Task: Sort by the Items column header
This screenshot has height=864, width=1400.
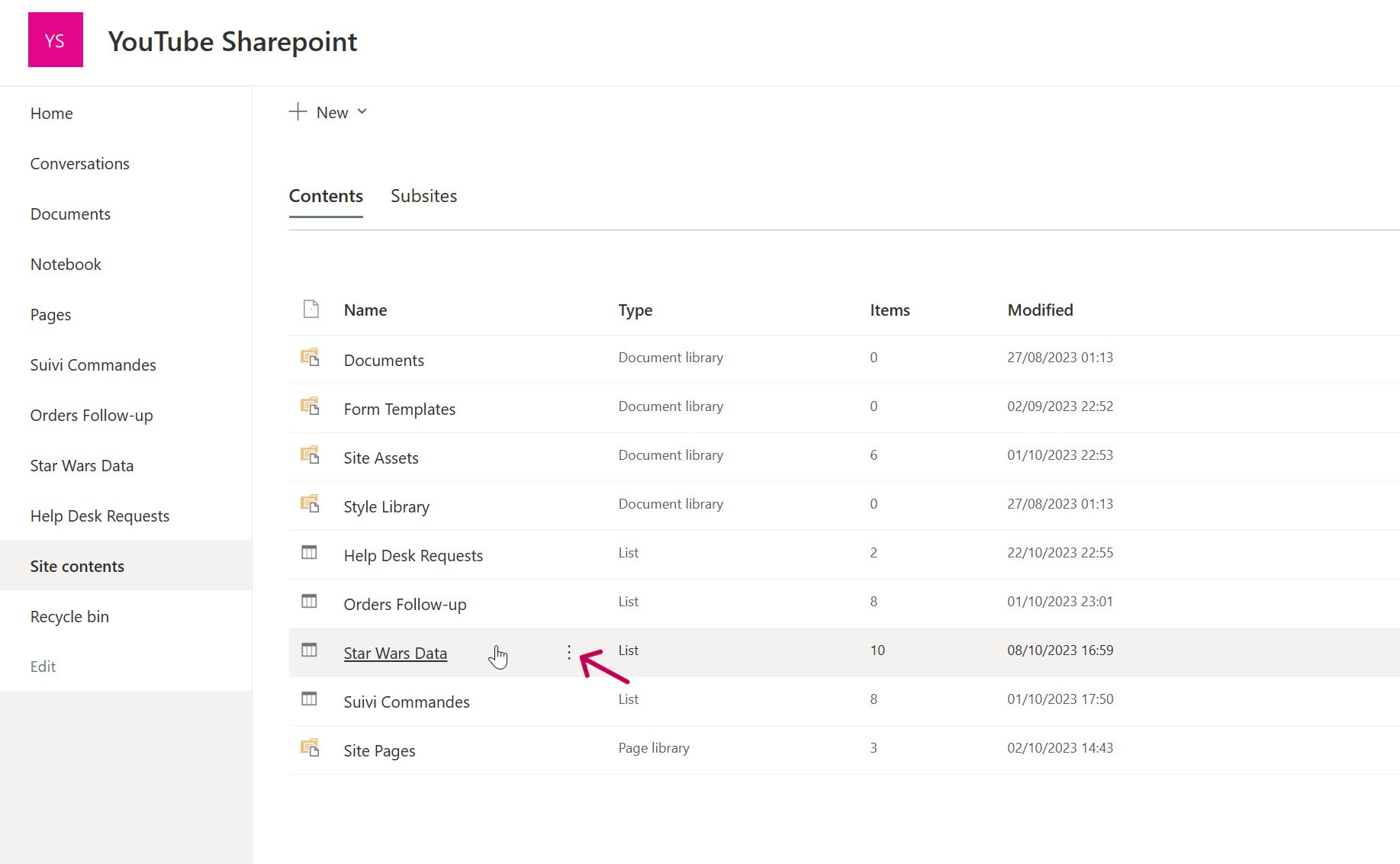Action: tap(890, 310)
